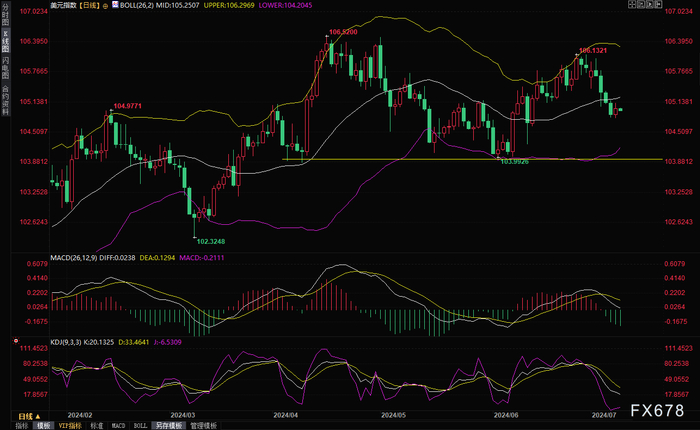Open 合约资料 in left sidebar
The height and width of the screenshot is (430, 700).
point(5,100)
